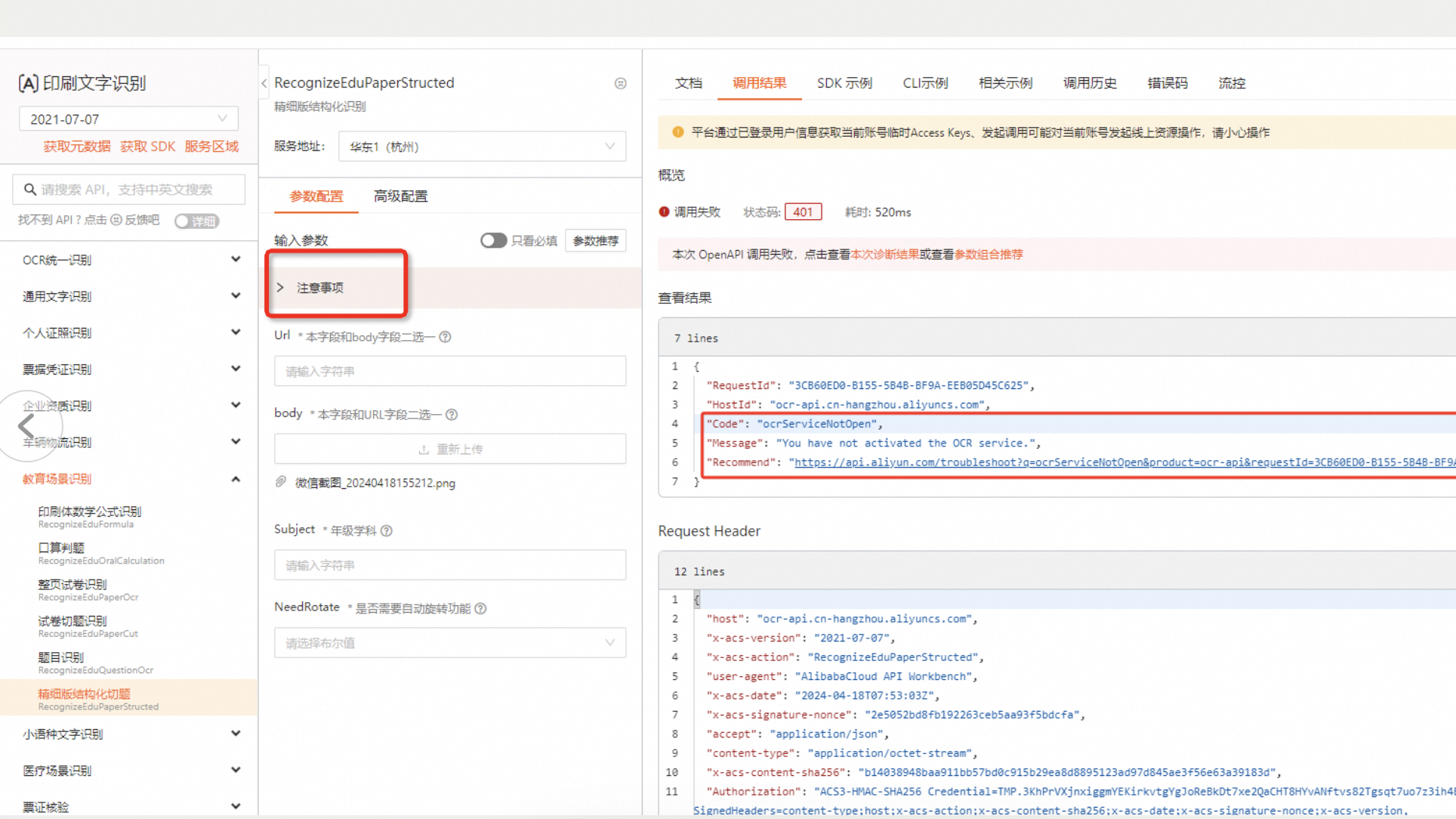1456x819 pixels.
Task: Switch to the 相关示例 tab
Action: pos(1005,83)
